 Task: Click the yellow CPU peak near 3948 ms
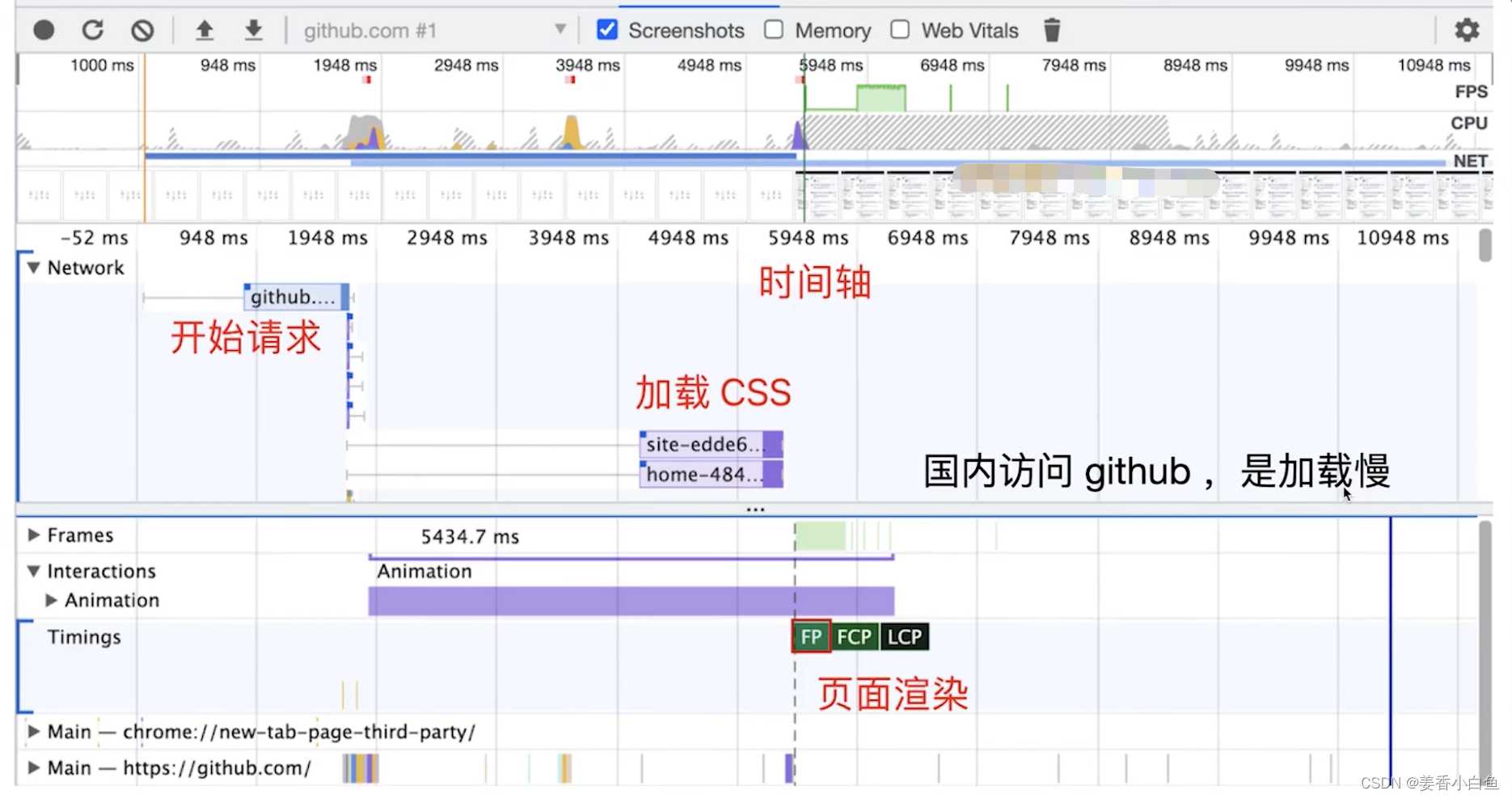572,133
